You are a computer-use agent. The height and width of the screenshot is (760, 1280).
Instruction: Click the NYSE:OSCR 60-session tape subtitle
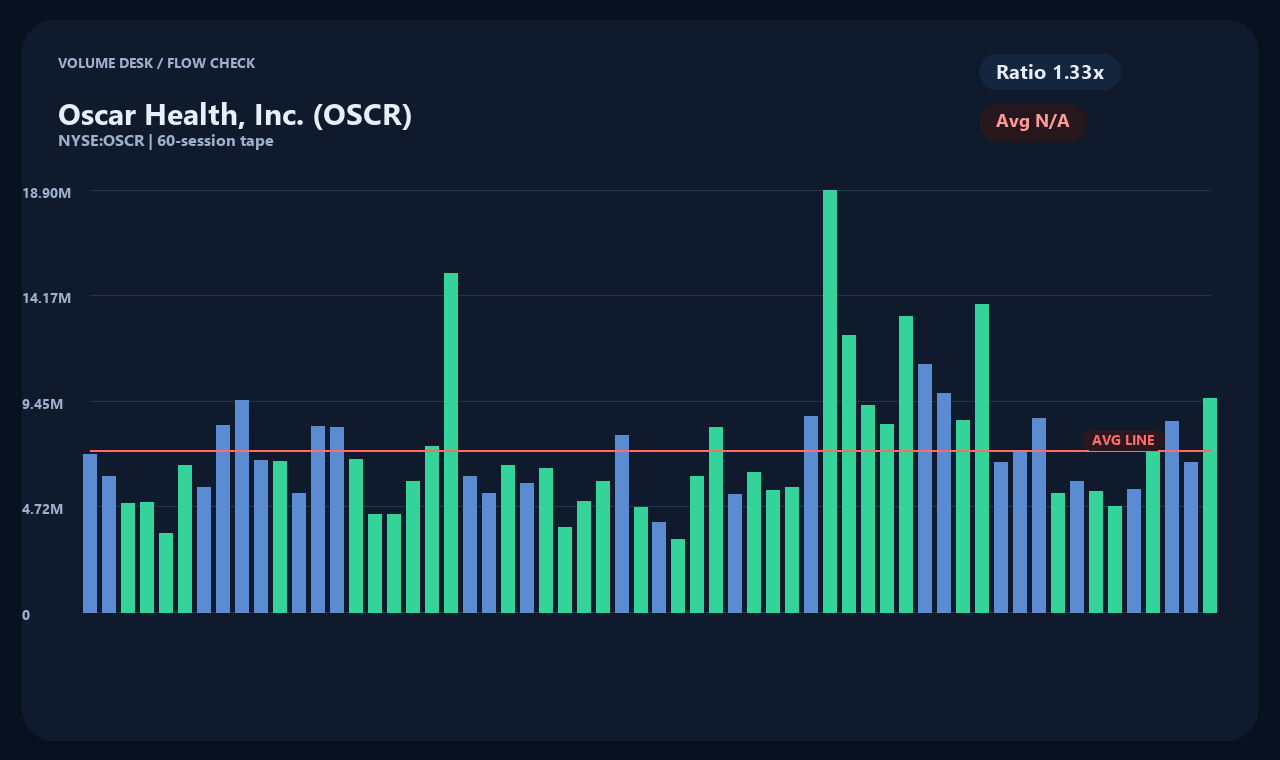pyautogui.click(x=166, y=141)
